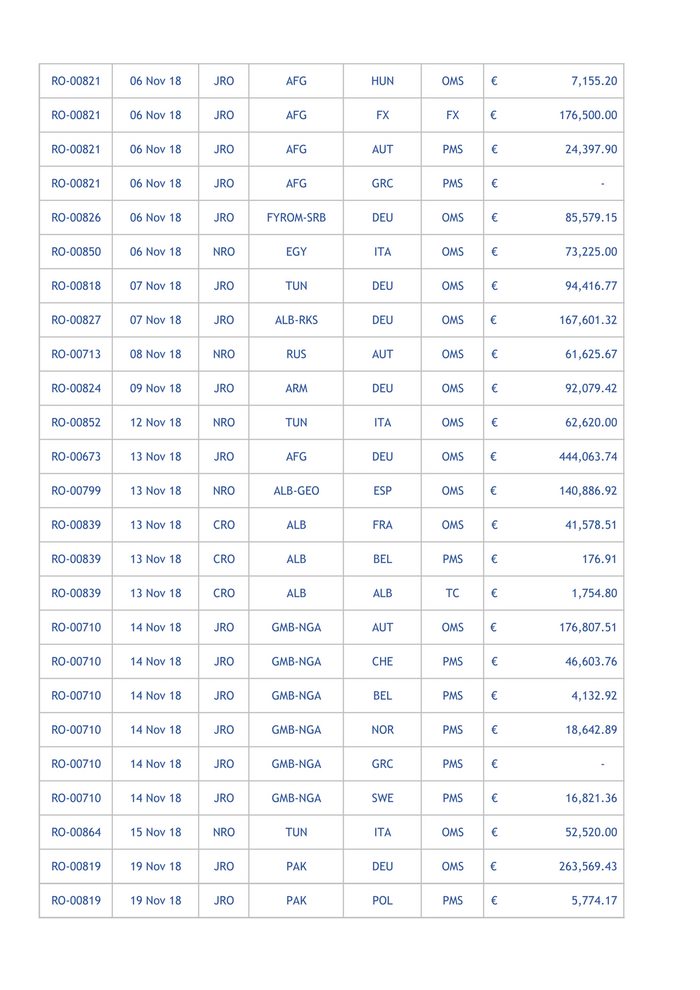
Task: Click the POL country cell
Action: point(382,901)
